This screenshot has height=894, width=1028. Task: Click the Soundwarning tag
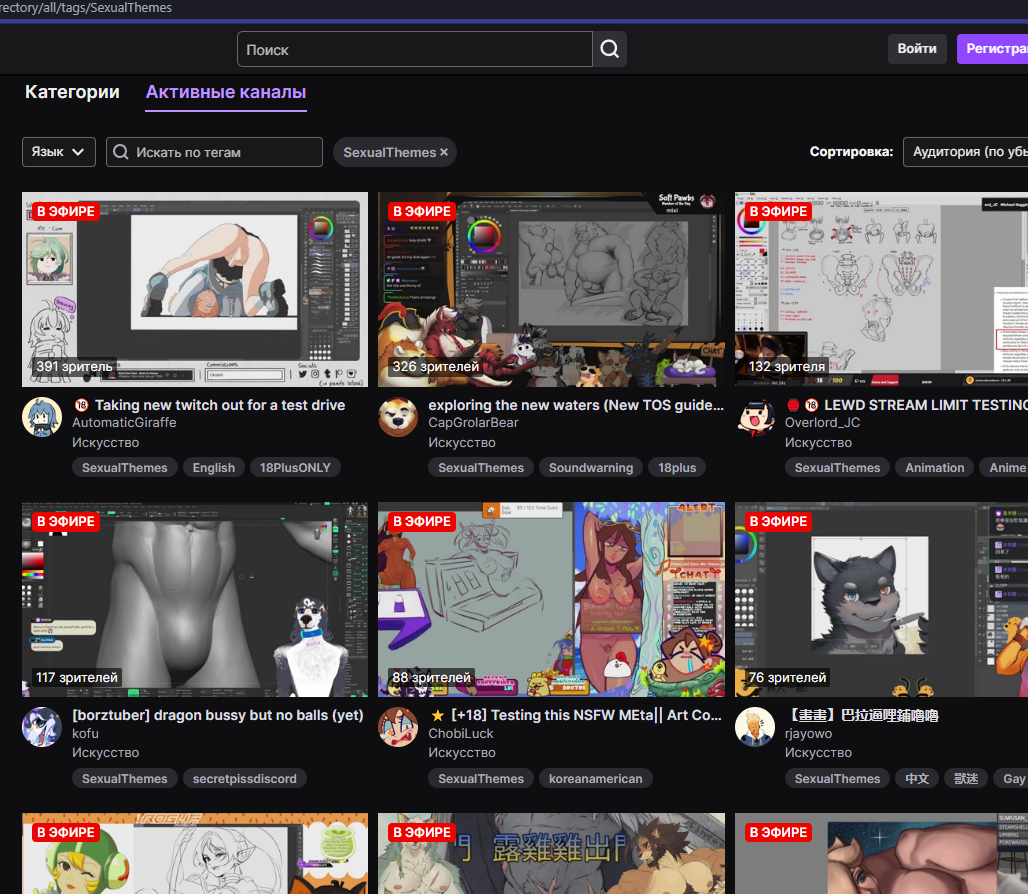[x=591, y=467]
